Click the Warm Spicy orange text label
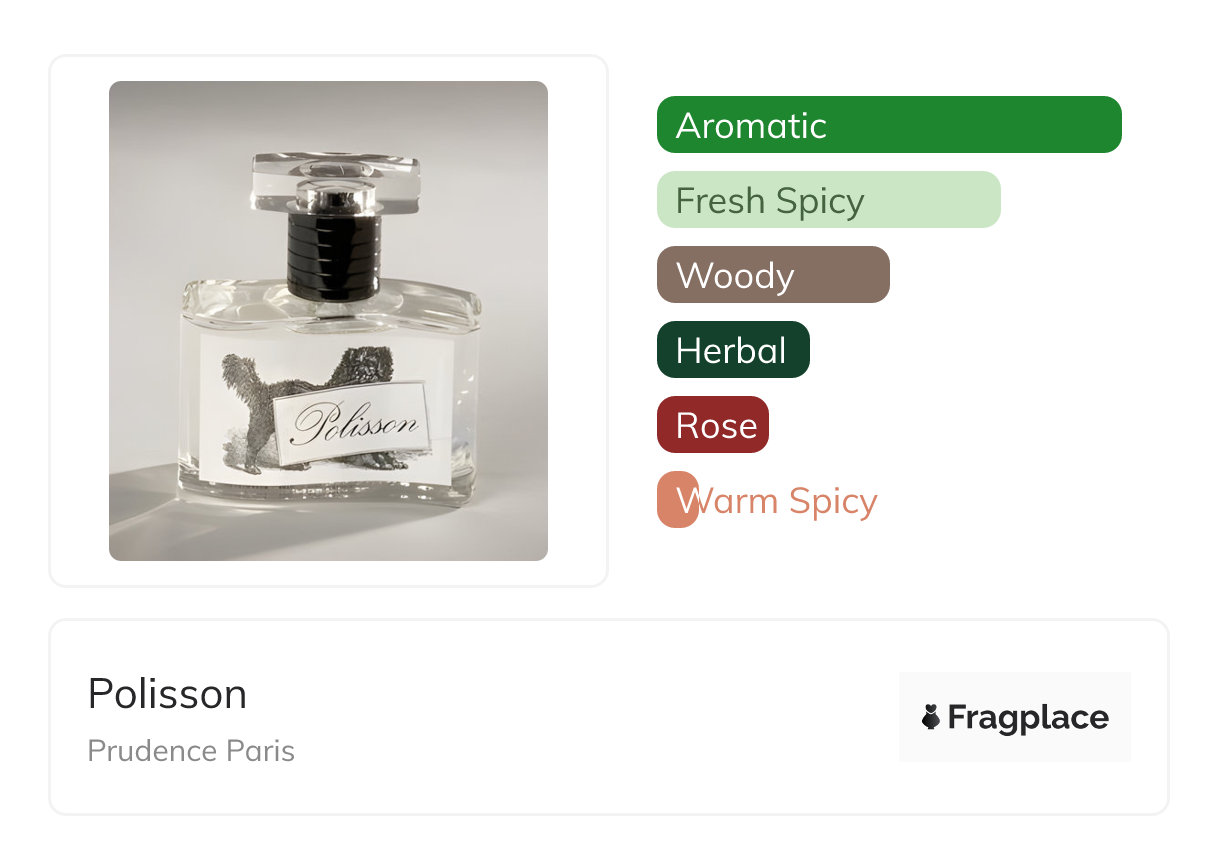 777,501
